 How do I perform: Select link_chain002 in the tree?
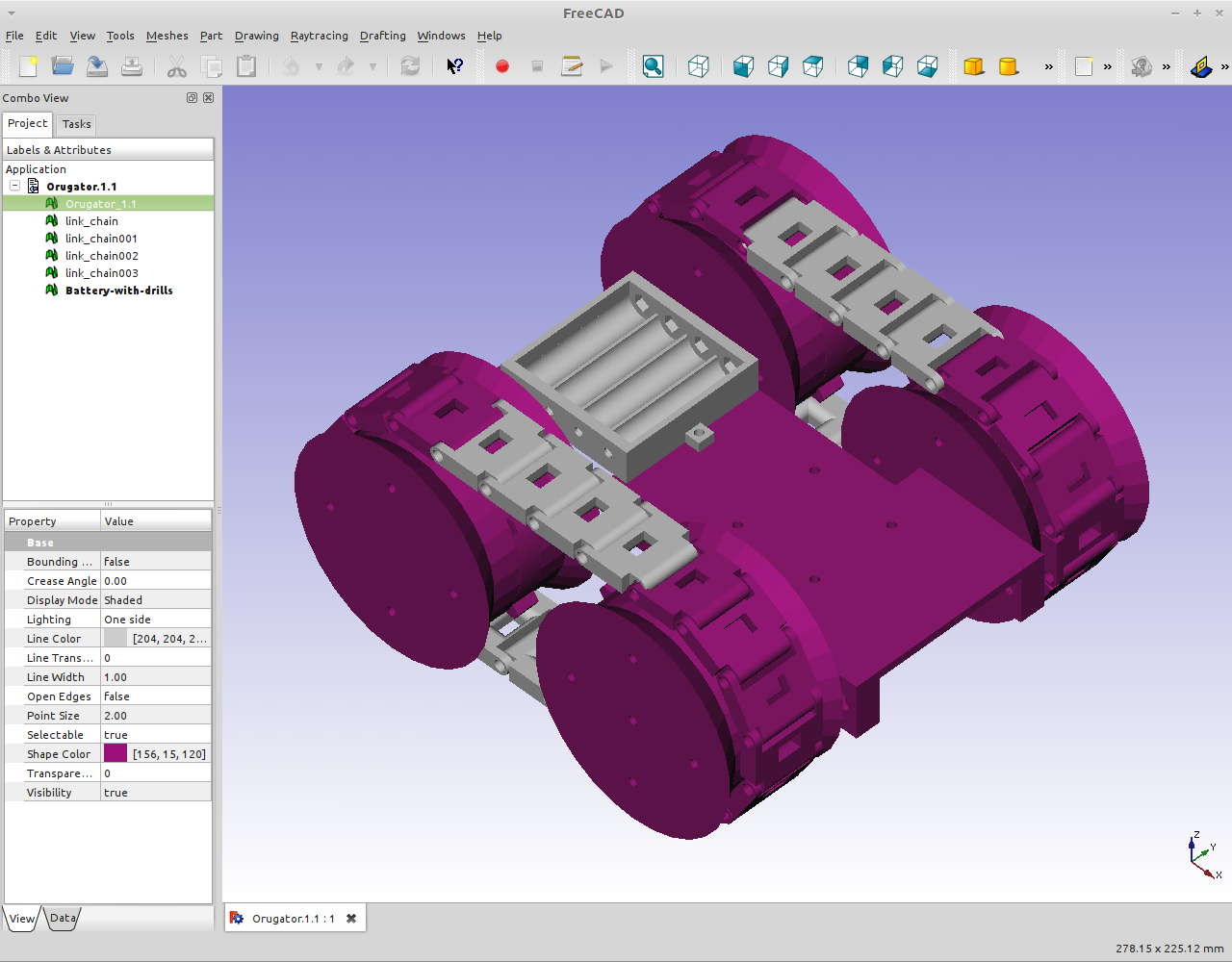(x=101, y=256)
